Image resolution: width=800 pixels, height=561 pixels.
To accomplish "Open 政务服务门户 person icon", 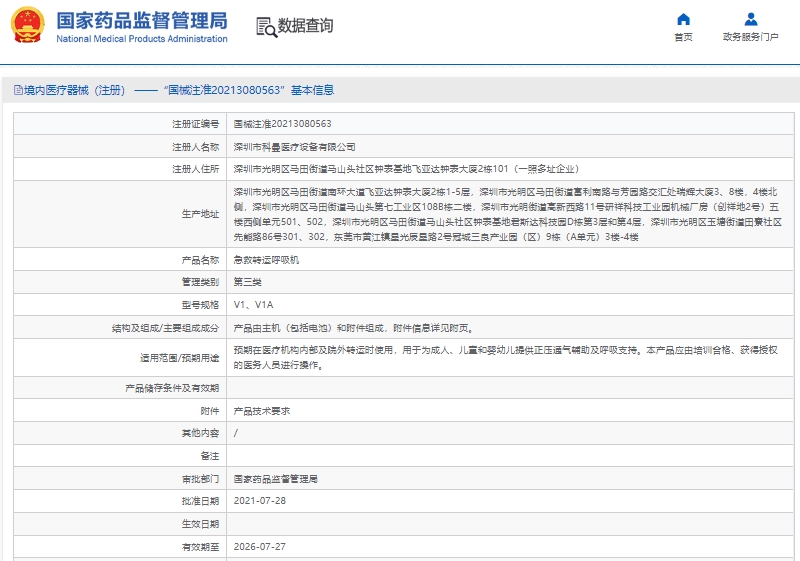I will tap(751, 19).
